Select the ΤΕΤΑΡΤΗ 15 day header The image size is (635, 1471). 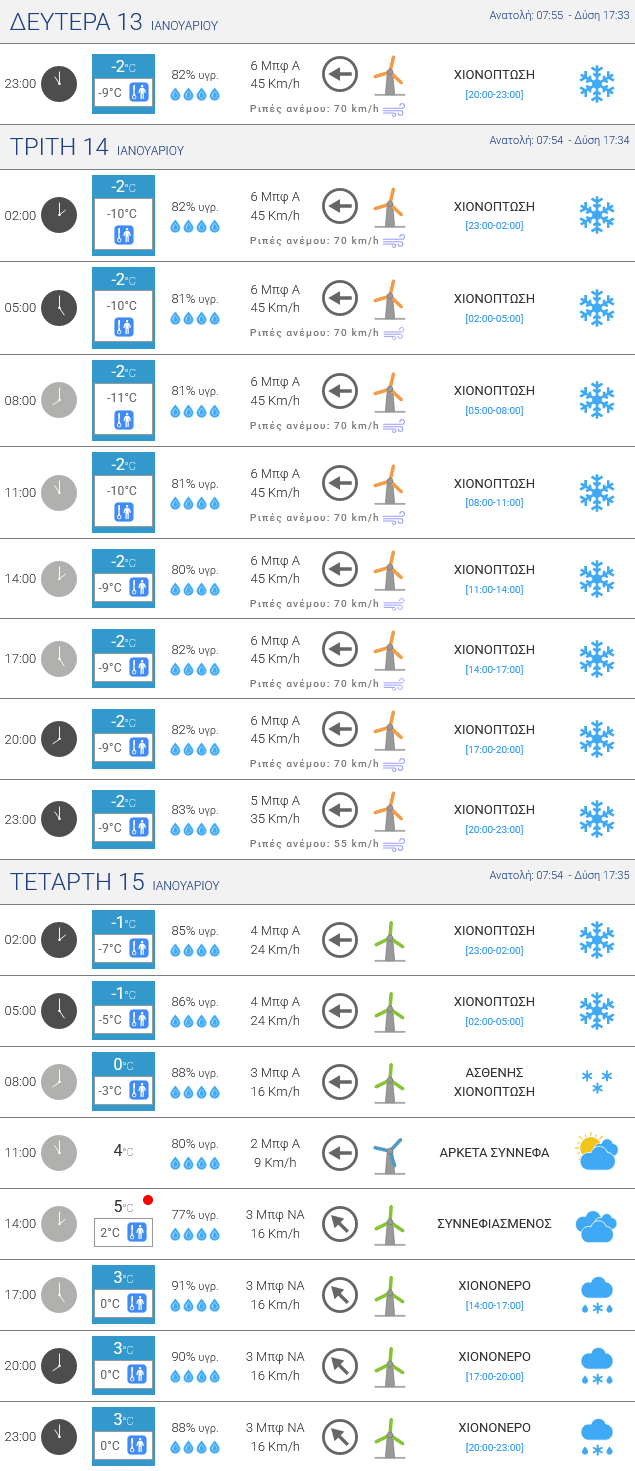point(114,882)
